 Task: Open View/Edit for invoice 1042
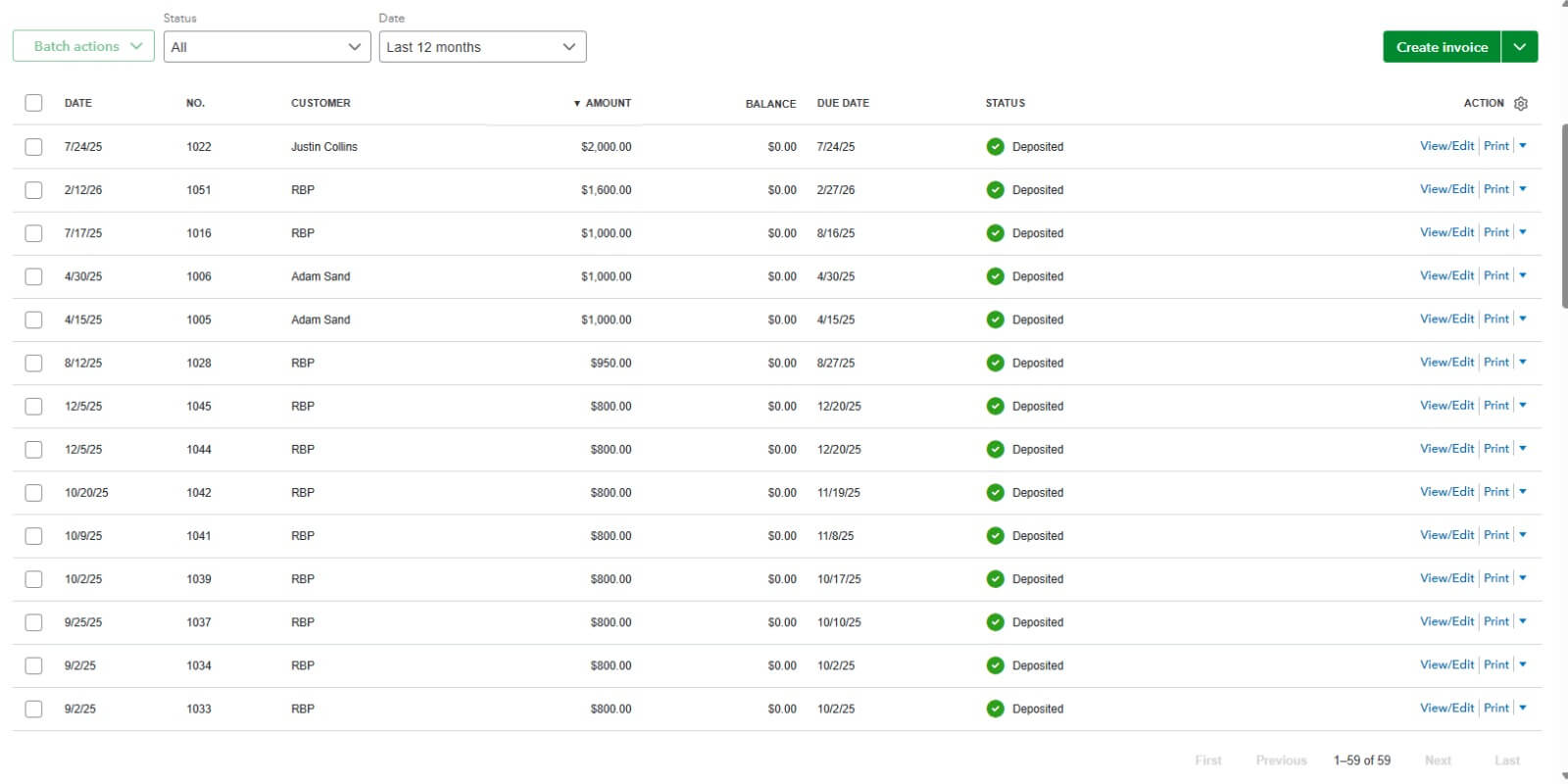(x=1446, y=492)
